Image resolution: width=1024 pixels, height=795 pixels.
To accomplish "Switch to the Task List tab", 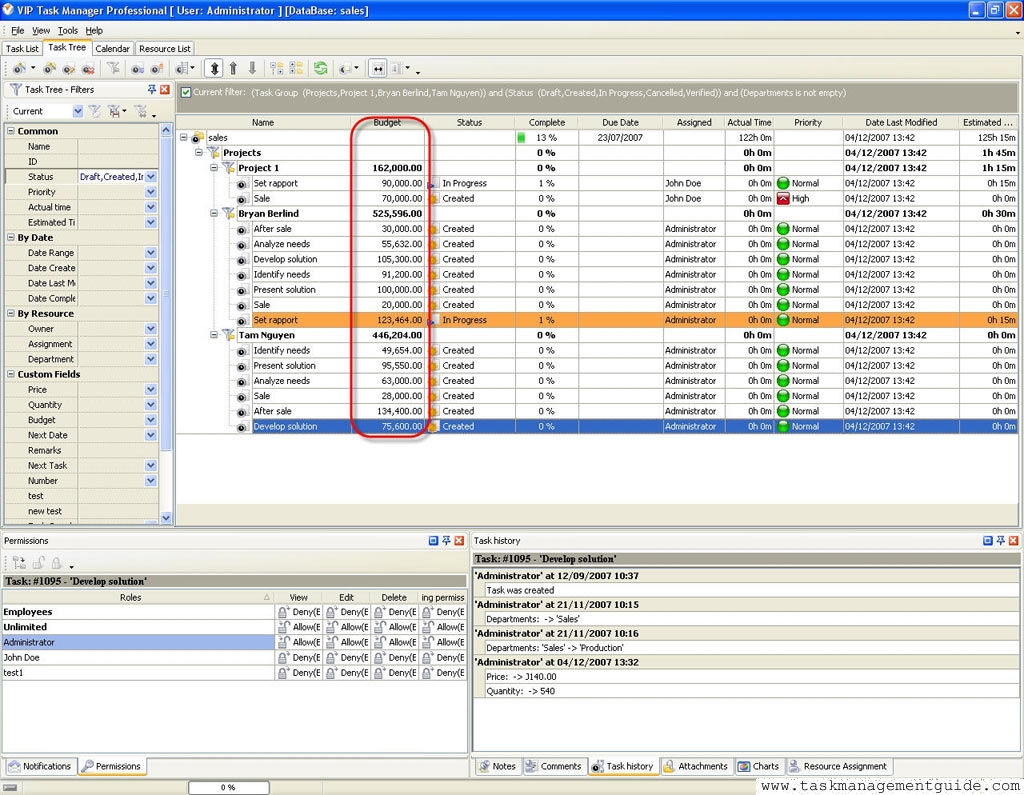I will tap(22, 48).
